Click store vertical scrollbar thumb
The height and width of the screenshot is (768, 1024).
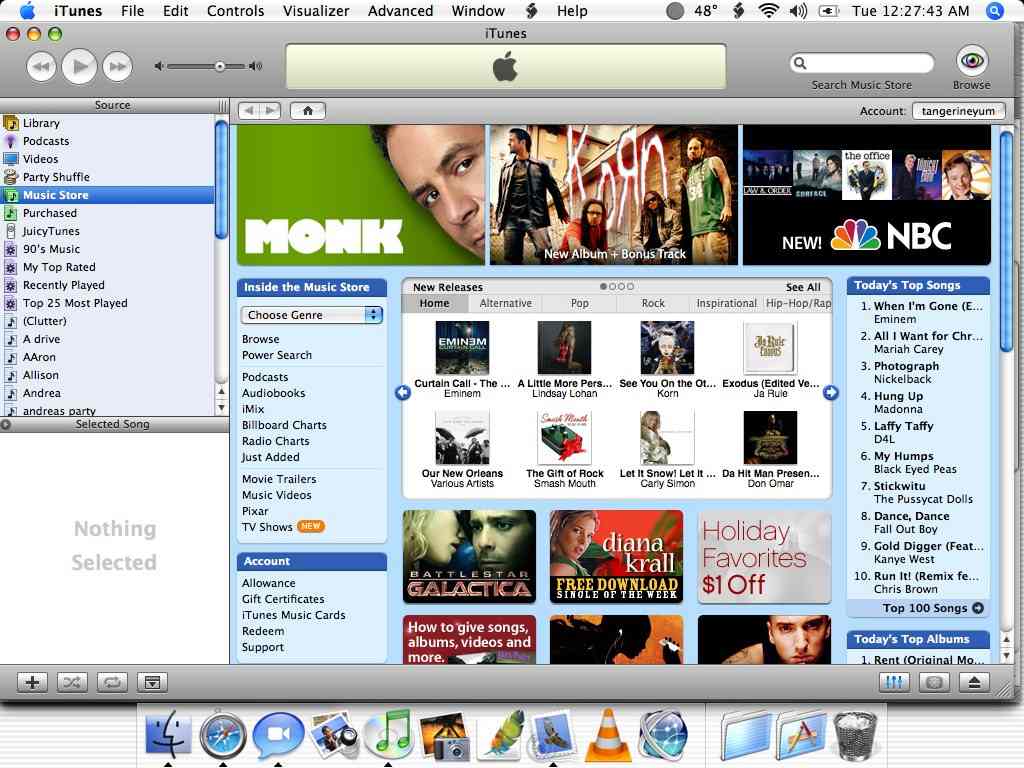1006,240
